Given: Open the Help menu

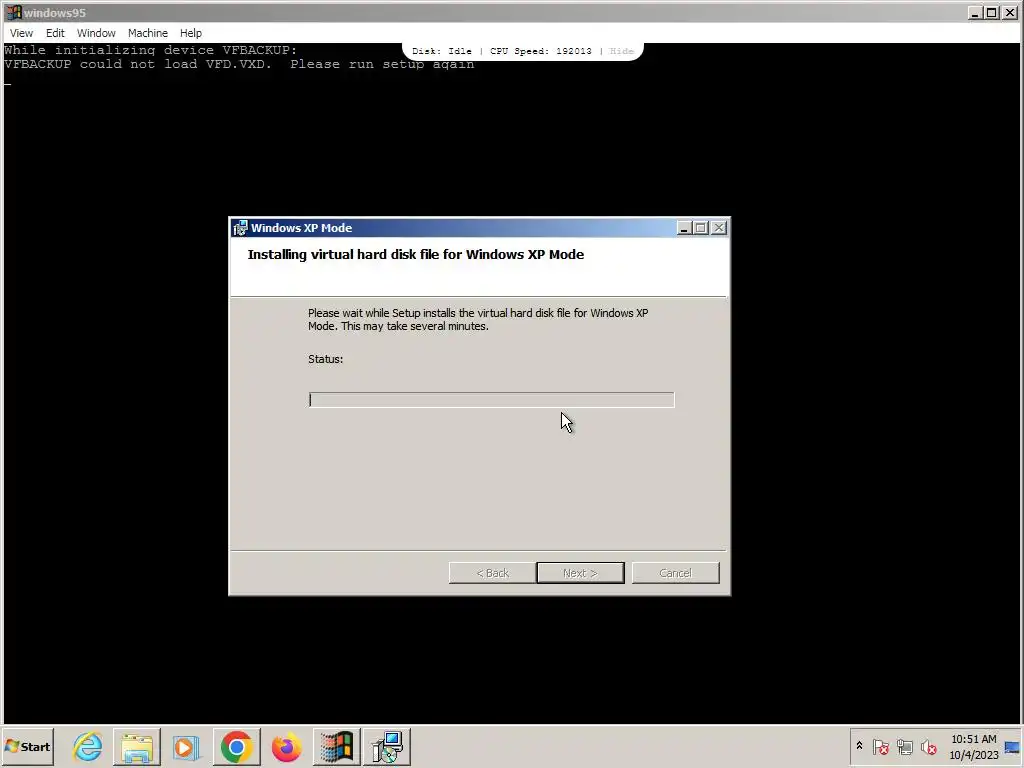Looking at the screenshot, I should coord(191,33).
